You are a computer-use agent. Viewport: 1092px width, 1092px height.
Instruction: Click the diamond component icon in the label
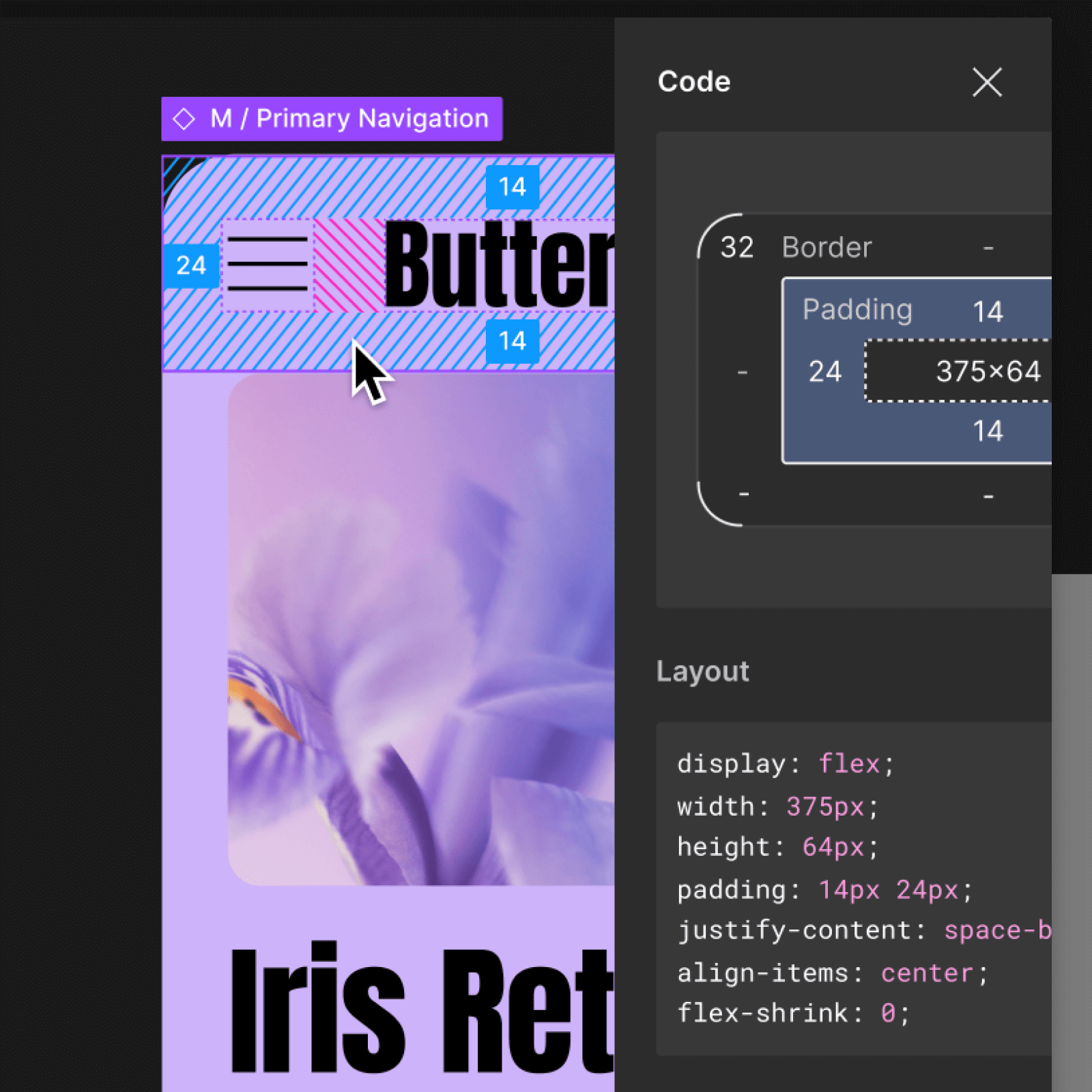184,119
